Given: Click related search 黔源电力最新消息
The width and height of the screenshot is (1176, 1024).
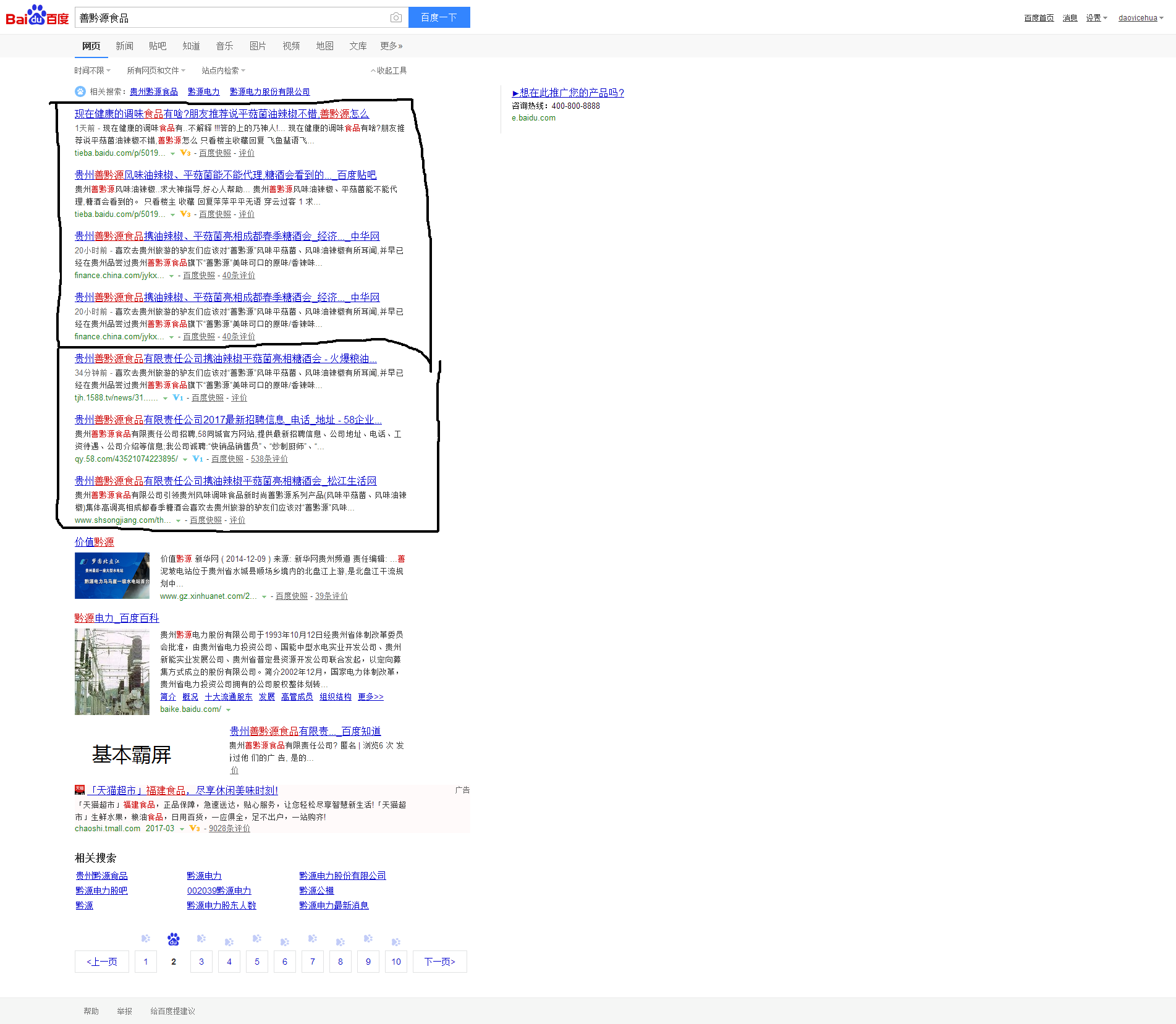Looking at the screenshot, I should pyautogui.click(x=334, y=905).
